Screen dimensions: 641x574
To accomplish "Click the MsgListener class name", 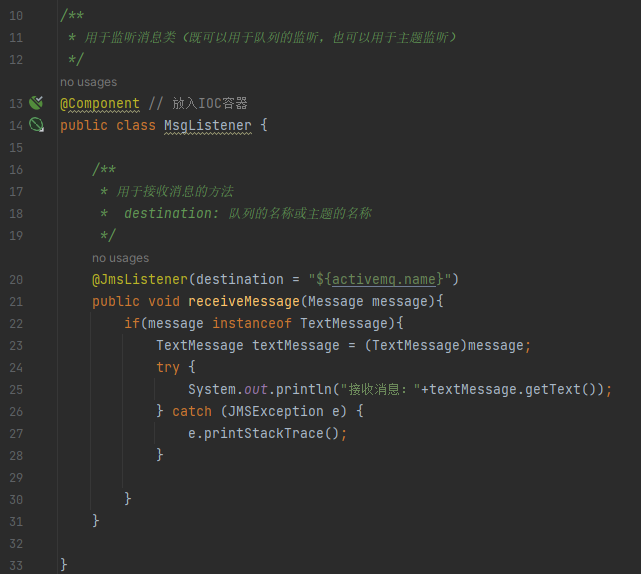I will pos(208,125).
